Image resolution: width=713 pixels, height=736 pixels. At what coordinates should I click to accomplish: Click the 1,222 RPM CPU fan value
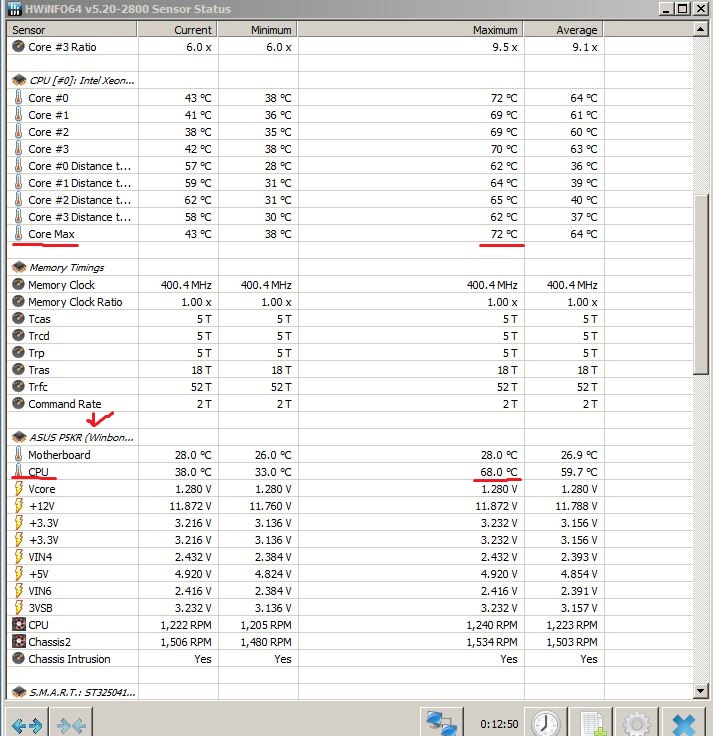[x=186, y=625]
